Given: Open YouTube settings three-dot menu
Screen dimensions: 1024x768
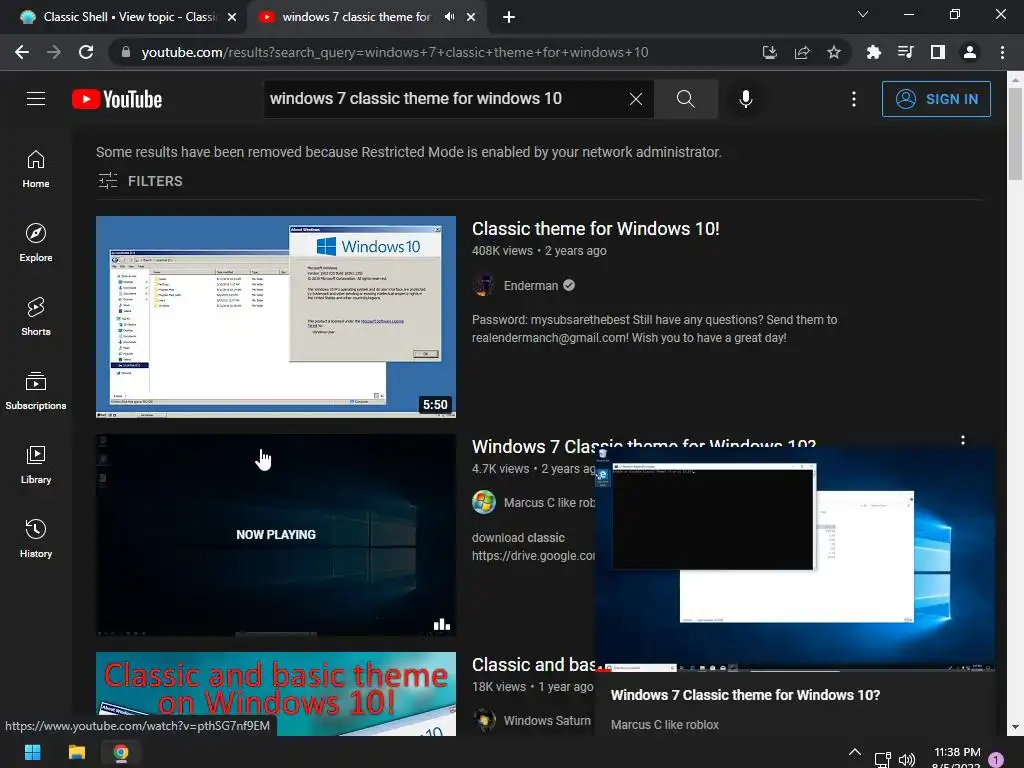Looking at the screenshot, I should (854, 99).
